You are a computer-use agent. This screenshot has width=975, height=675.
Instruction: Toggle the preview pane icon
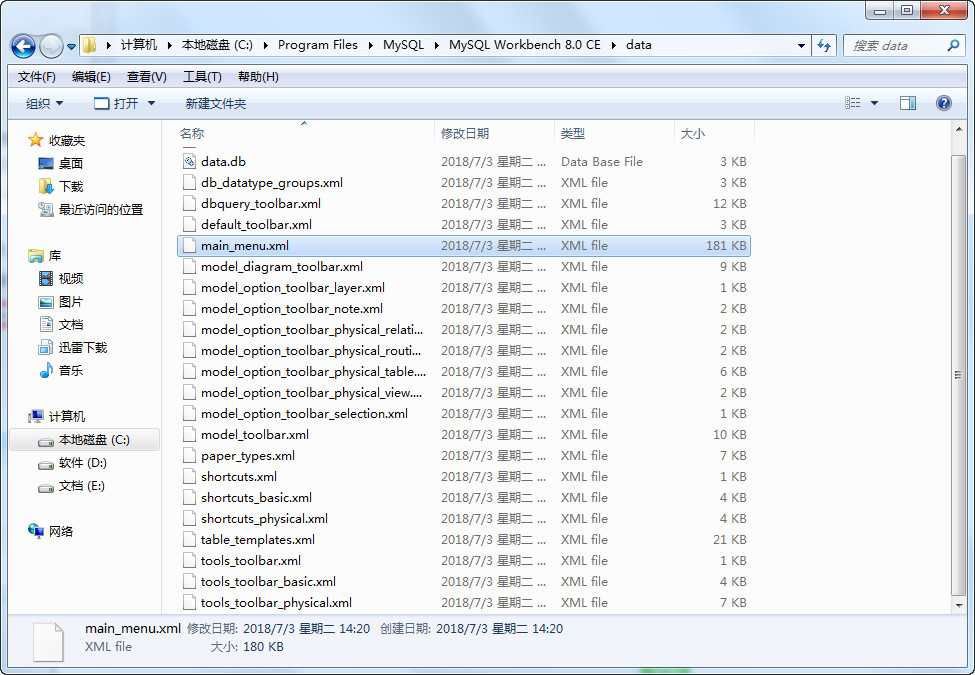(x=908, y=103)
